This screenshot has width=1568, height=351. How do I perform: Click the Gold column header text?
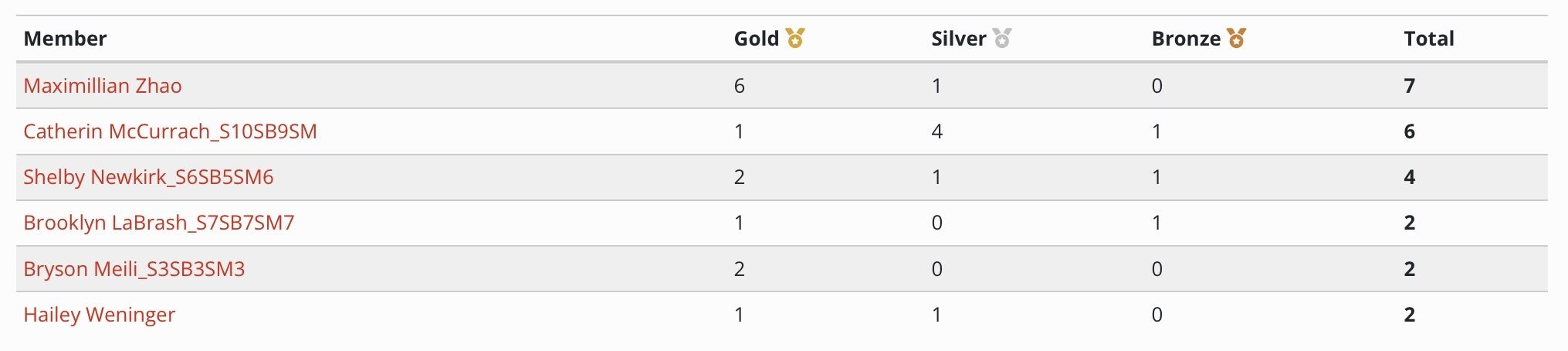pos(756,39)
